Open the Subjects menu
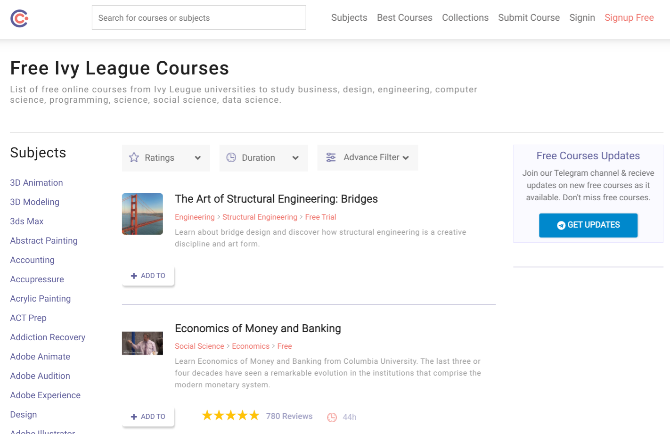 click(x=349, y=18)
